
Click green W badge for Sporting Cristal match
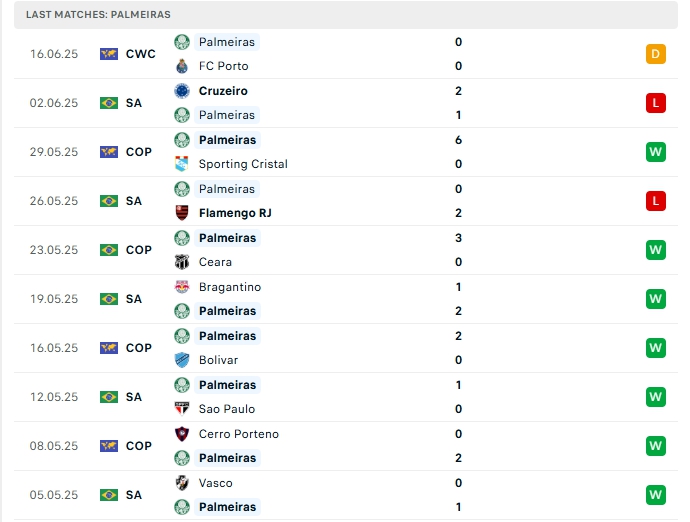(x=656, y=152)
